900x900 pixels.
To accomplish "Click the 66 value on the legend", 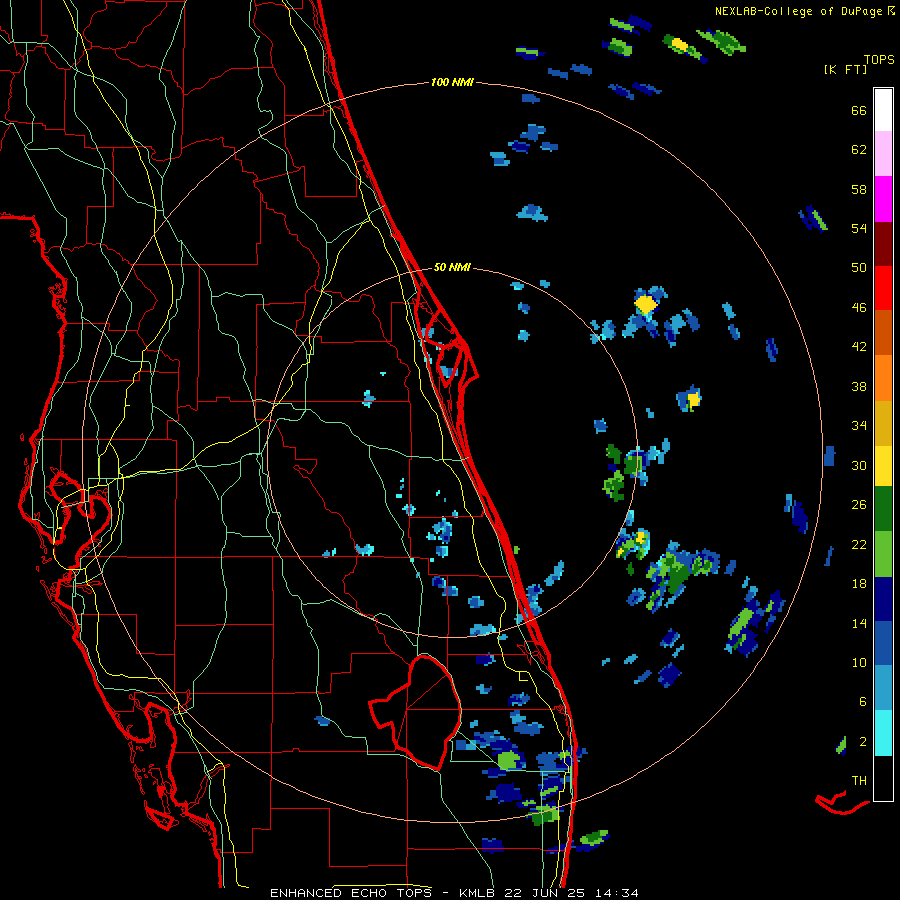I will pyautogui.click(x=859, y=110).
